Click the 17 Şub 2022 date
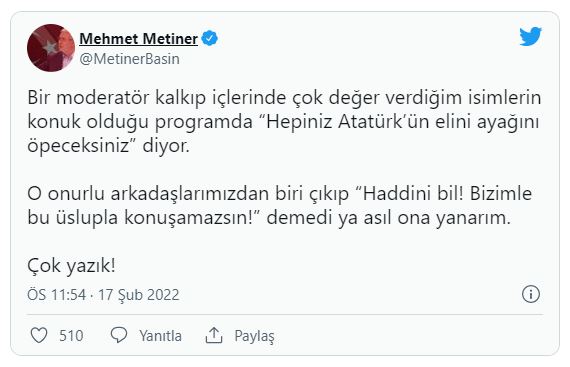 [x=139, y=295]
